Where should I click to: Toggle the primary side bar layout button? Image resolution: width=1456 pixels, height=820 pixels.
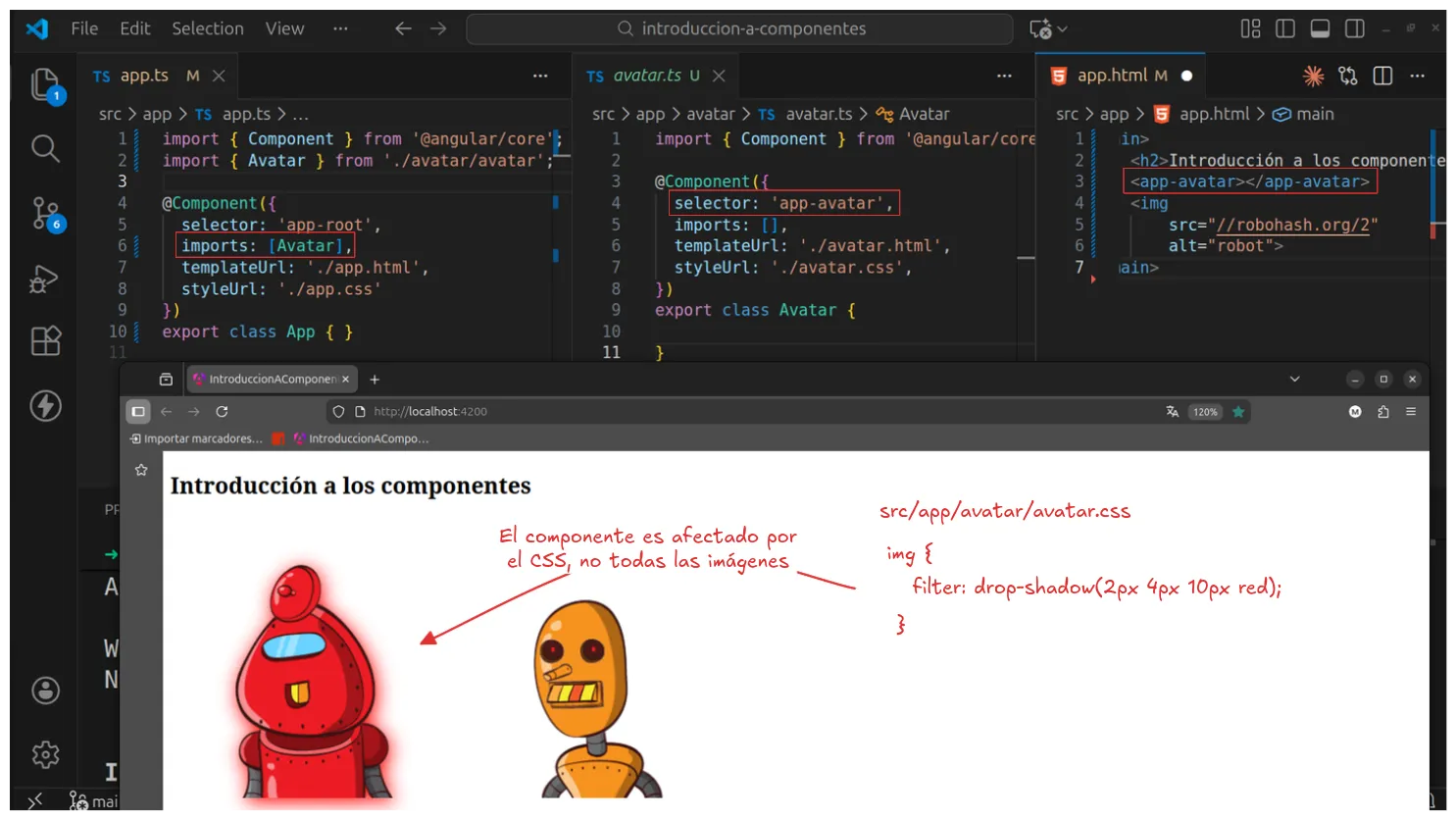[x=1285, y=28]
